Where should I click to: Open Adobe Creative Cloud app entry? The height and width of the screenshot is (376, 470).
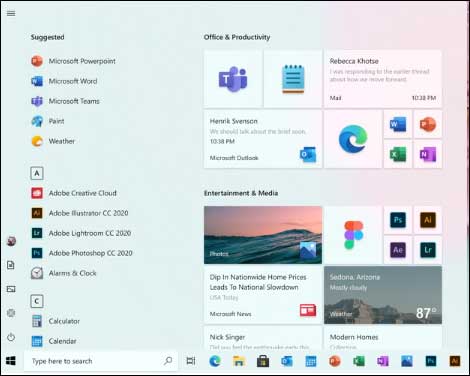point(74,193)
